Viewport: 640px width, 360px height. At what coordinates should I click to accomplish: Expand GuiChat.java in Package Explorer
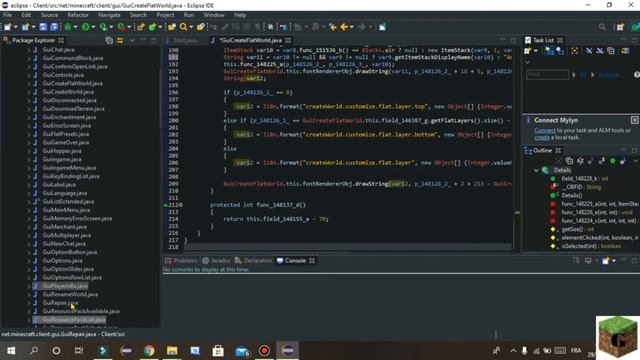[x=29, y=50]
